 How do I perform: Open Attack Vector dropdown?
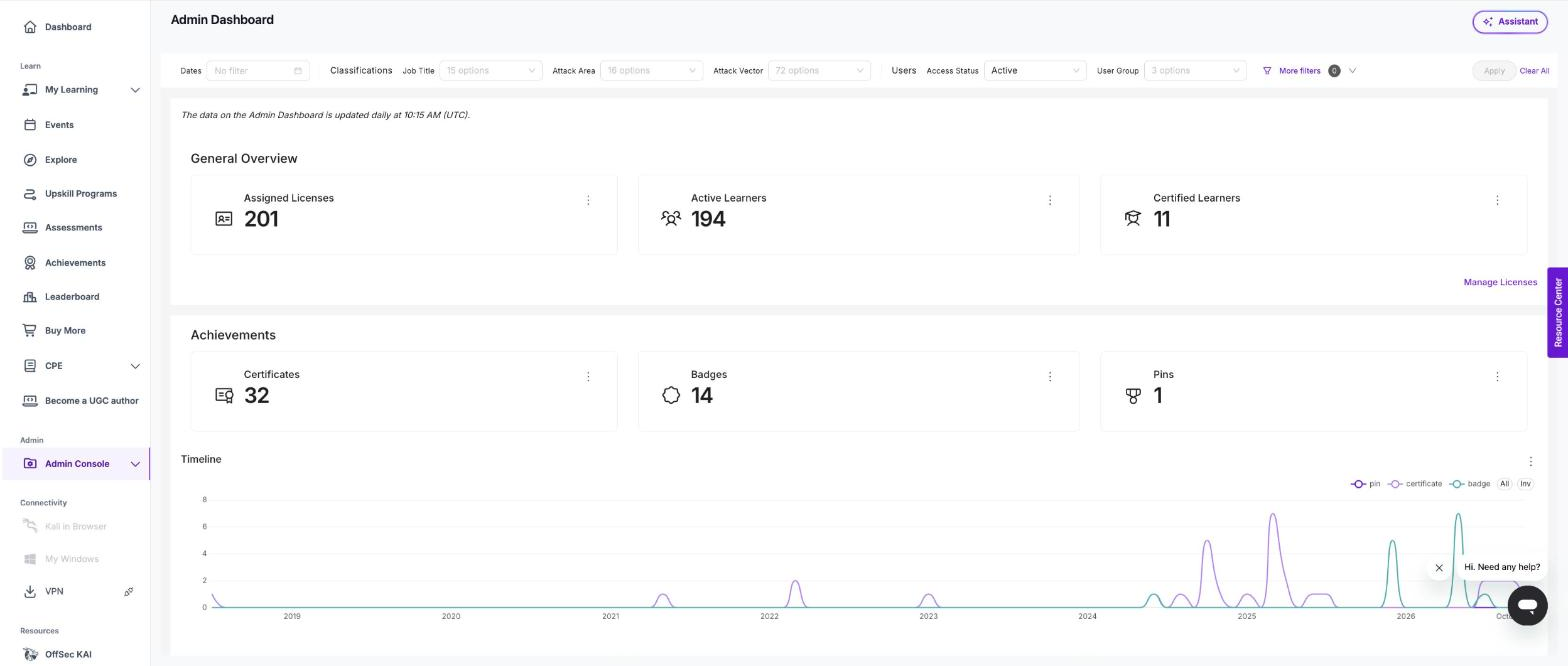click(819, 71)
